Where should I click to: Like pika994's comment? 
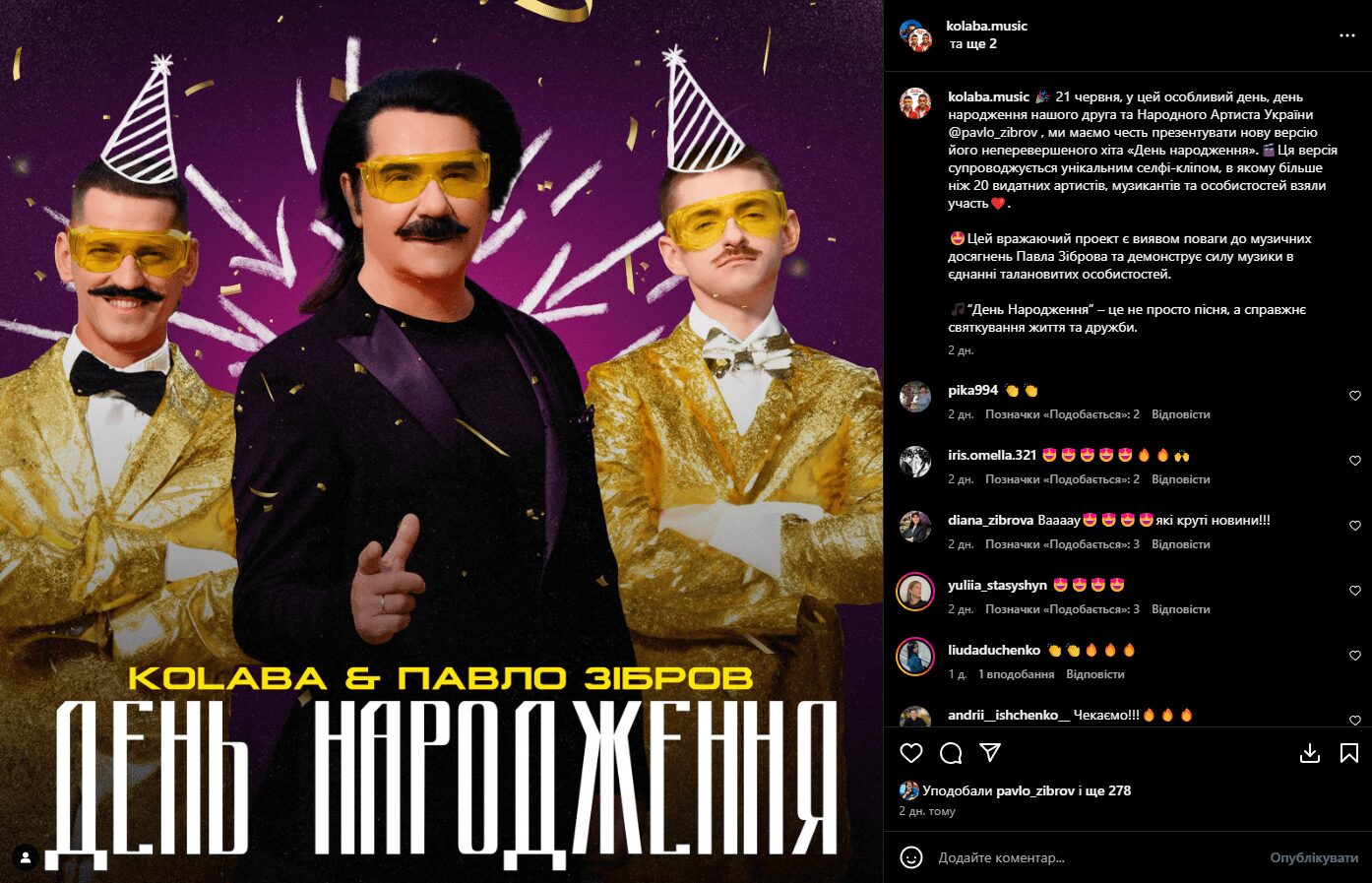1355,396
